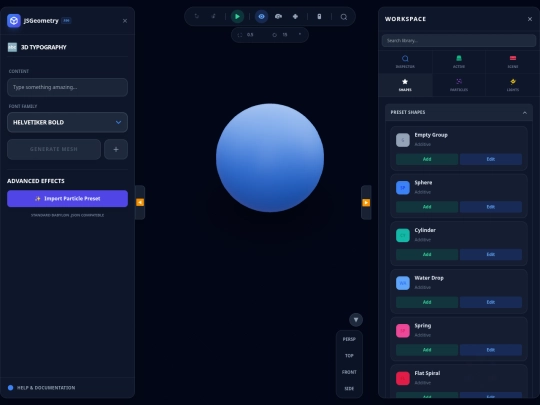Viewport: 540px width, 405px height.
Task: Click the Generate Mesh button
Action: 54,149
